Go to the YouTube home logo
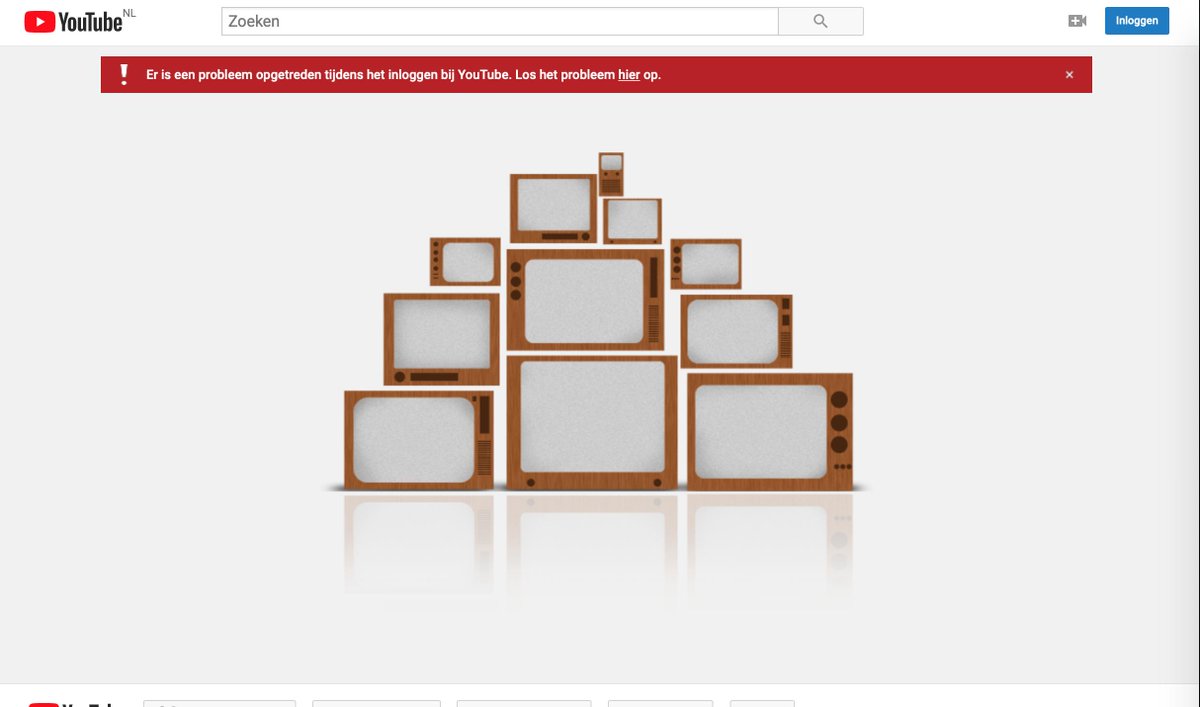 [x=74, y=21]
